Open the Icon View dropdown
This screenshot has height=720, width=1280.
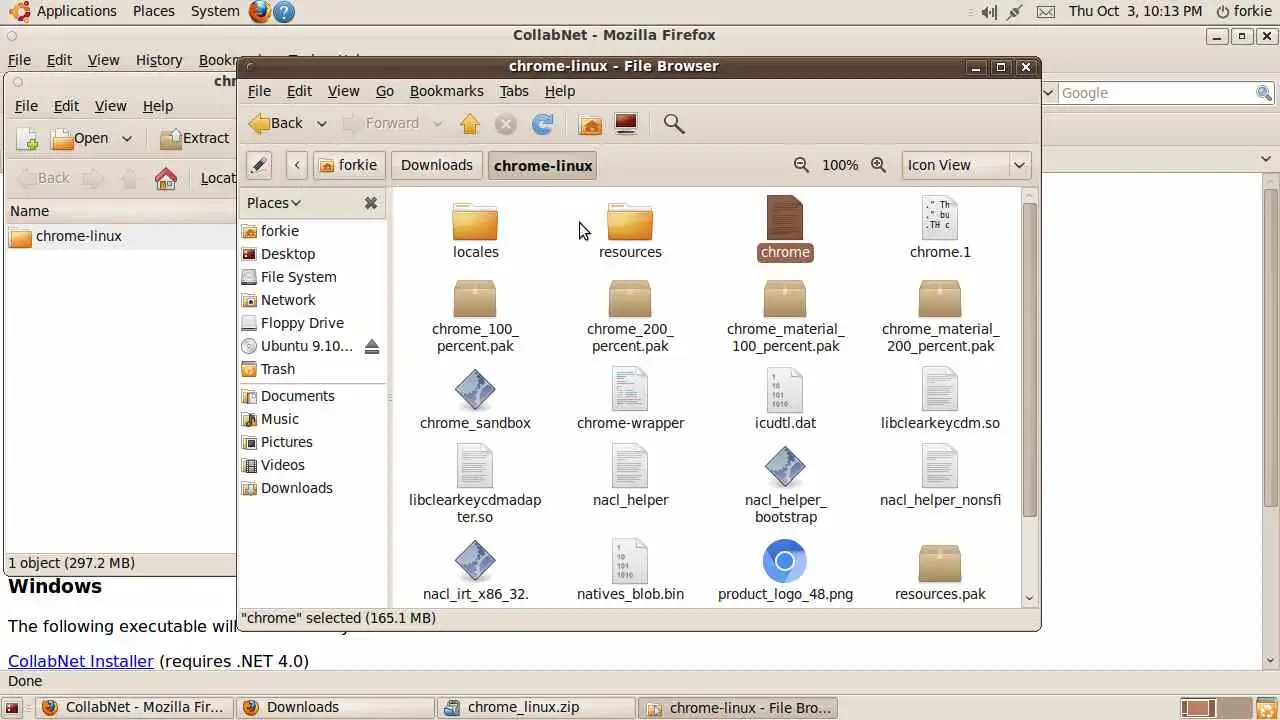pos(965,165)
